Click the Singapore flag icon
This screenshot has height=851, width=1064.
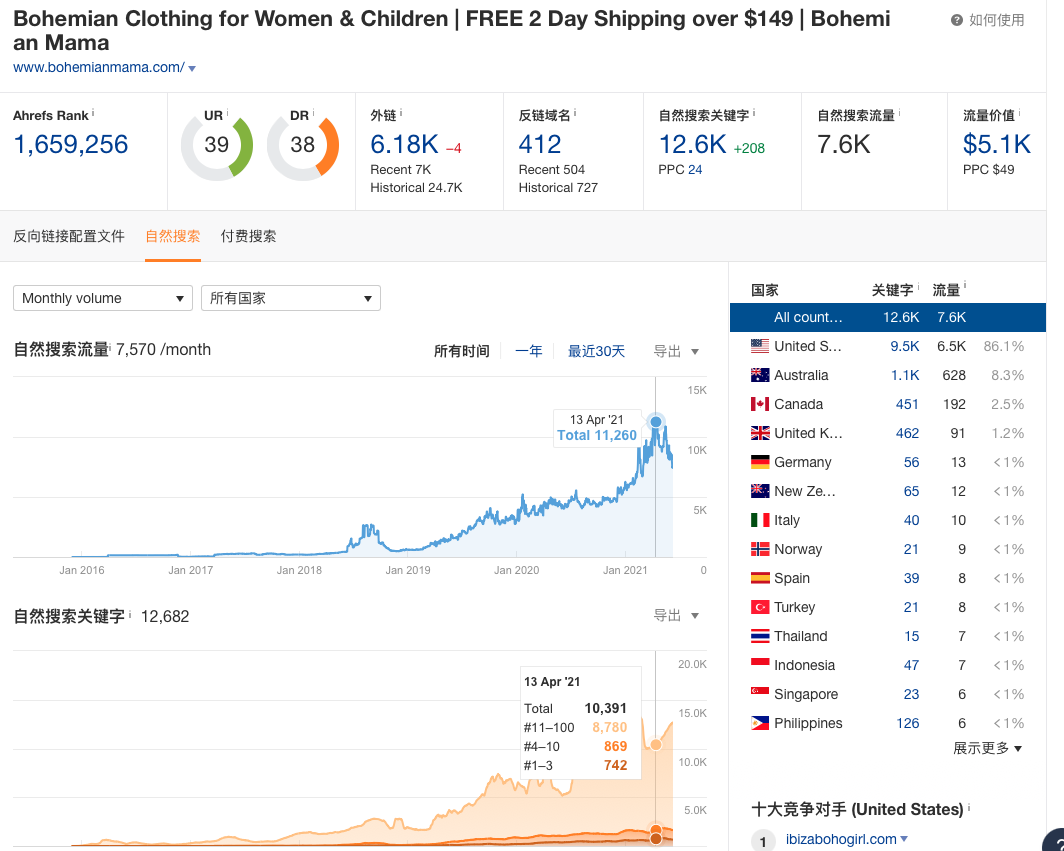(760, 694)
